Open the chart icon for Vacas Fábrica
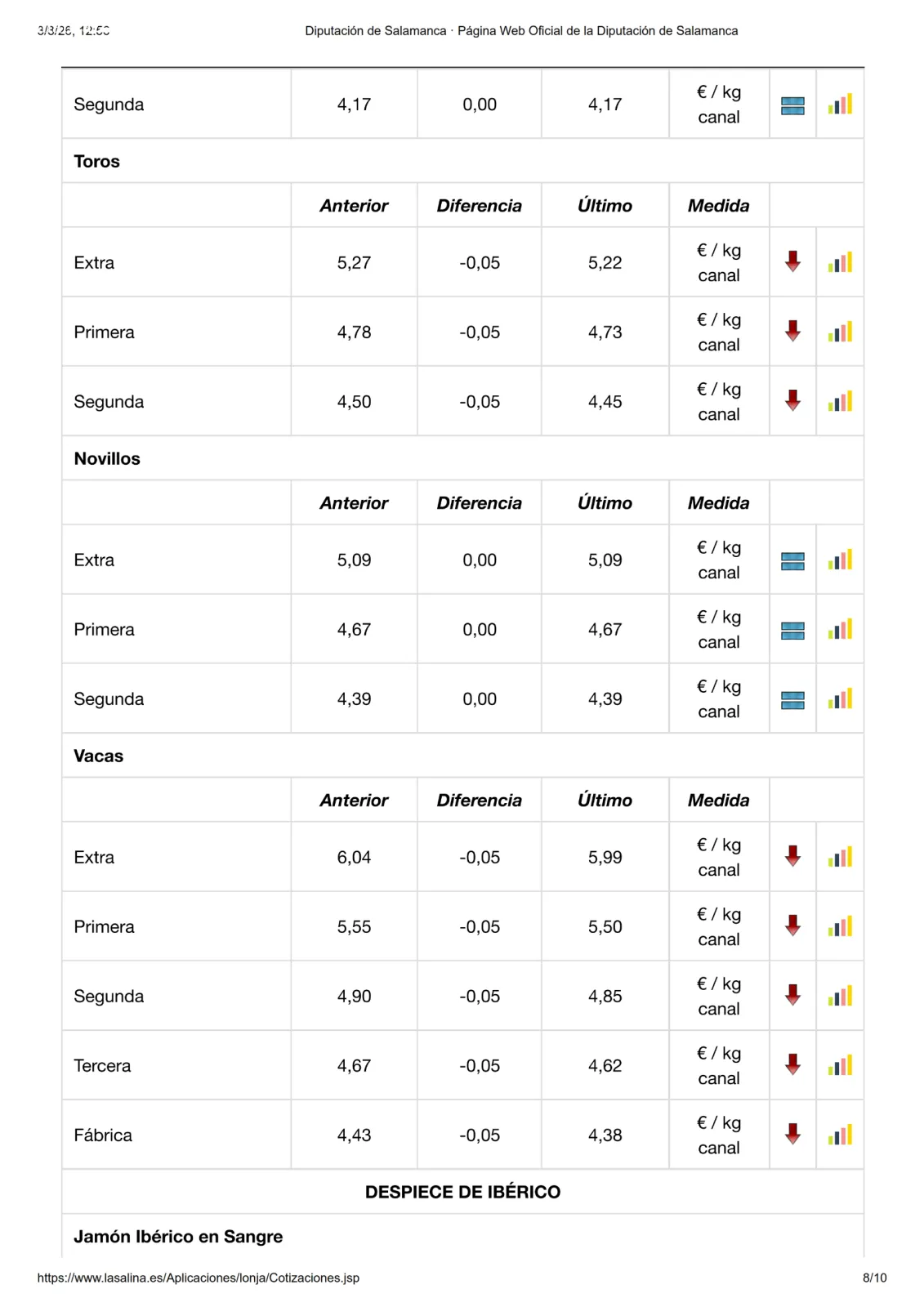This screenshot has height=1307, width=924. tap(840, 1135)
